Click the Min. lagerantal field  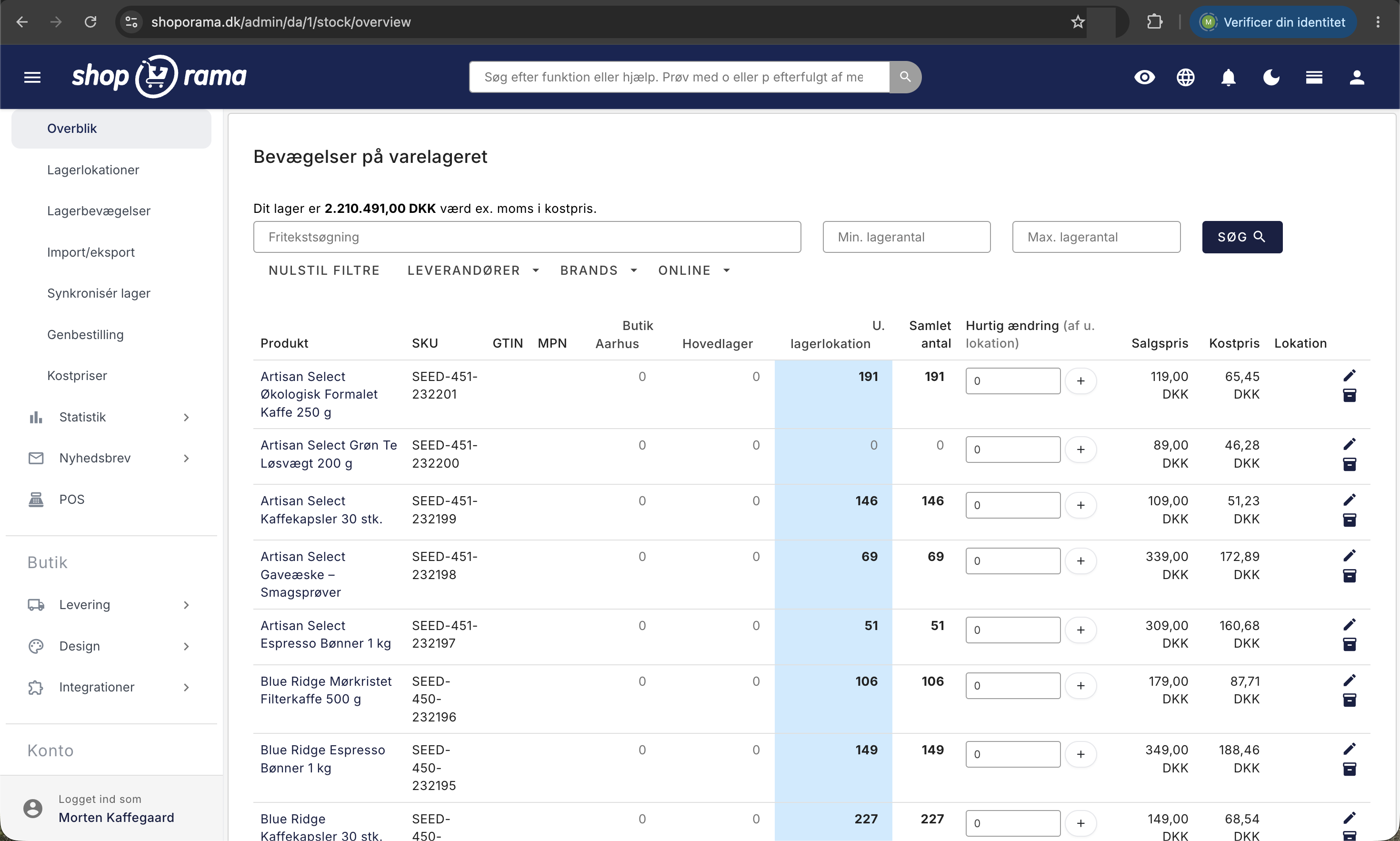(907, 237)
